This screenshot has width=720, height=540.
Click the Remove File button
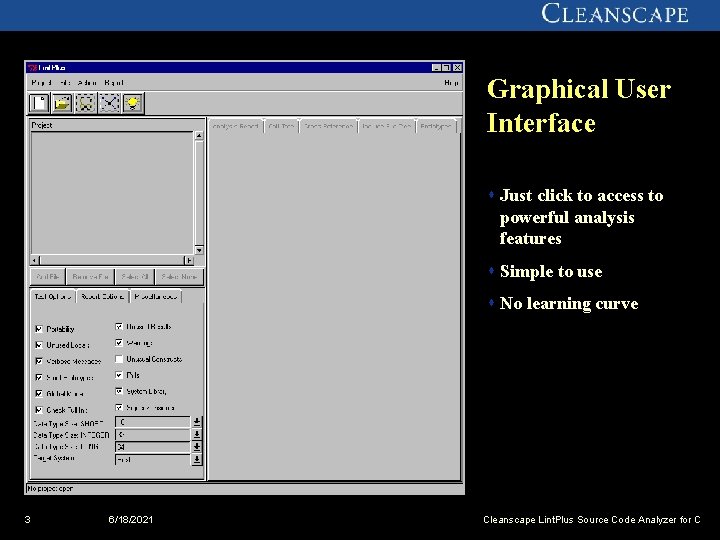pos(90,277)
